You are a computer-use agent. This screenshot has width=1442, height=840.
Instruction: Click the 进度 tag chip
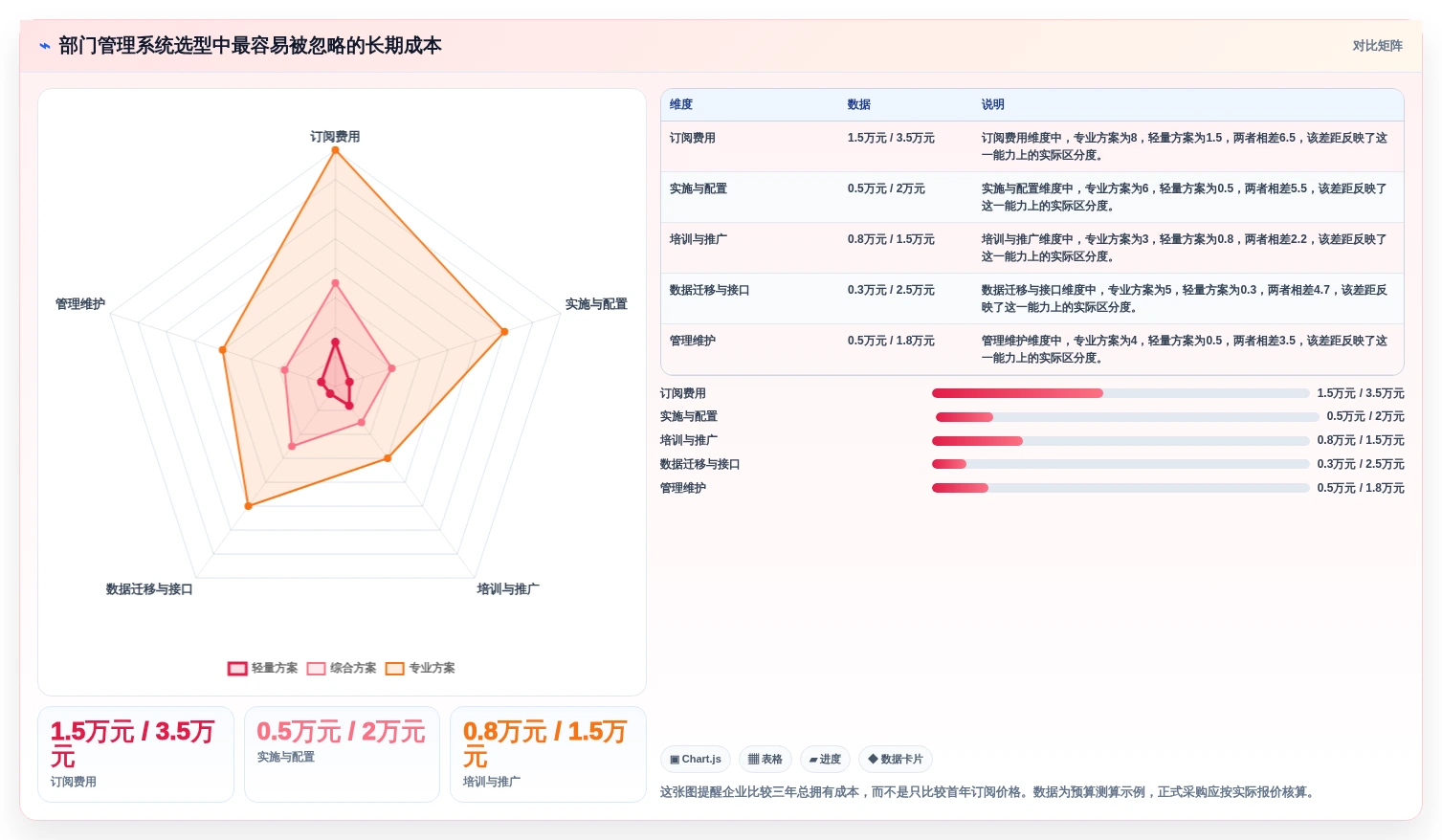(825, 760)
